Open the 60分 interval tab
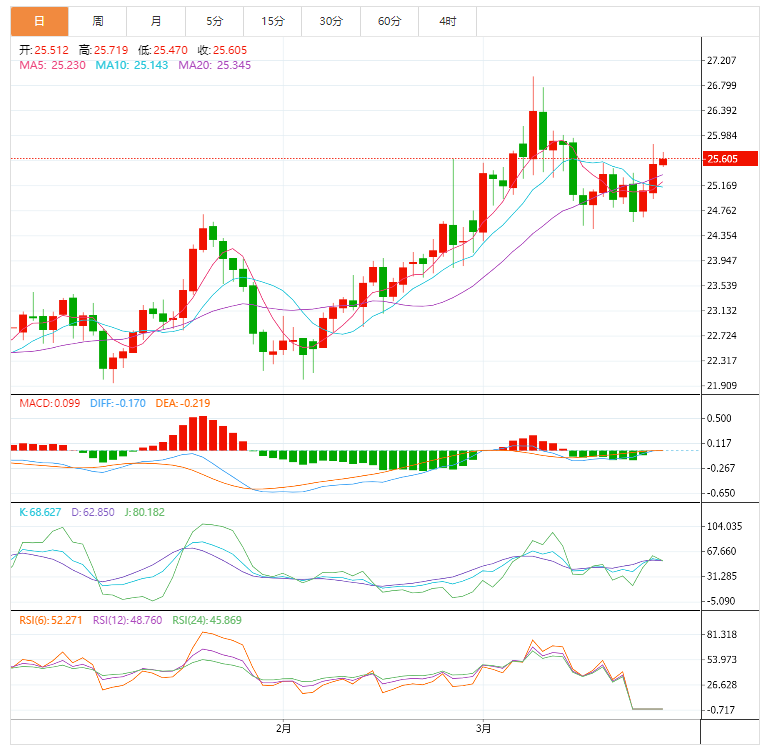769x752 pixels. [389, 21]
